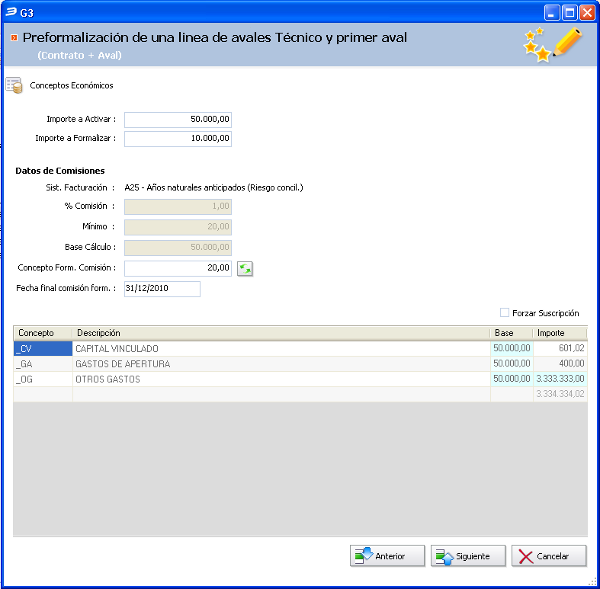Click the Concepto column header

tap(43, 333)
